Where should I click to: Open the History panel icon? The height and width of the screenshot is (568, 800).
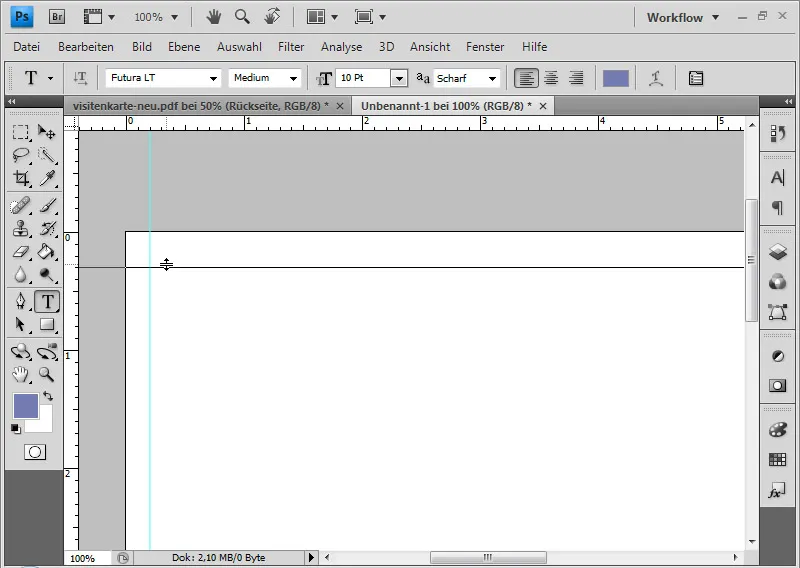tap(778, 134)
